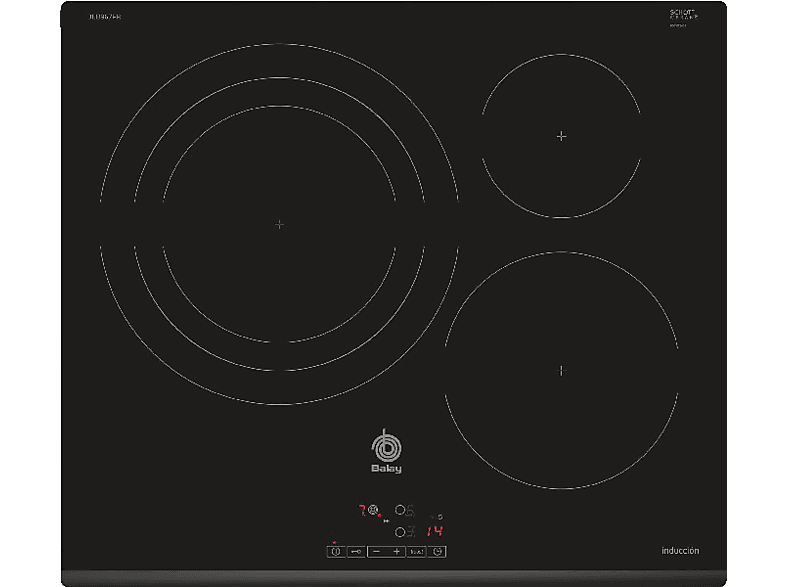This screenshot has height=587, width=786.
Task: Tap the timer clock key
Action: 437,551
